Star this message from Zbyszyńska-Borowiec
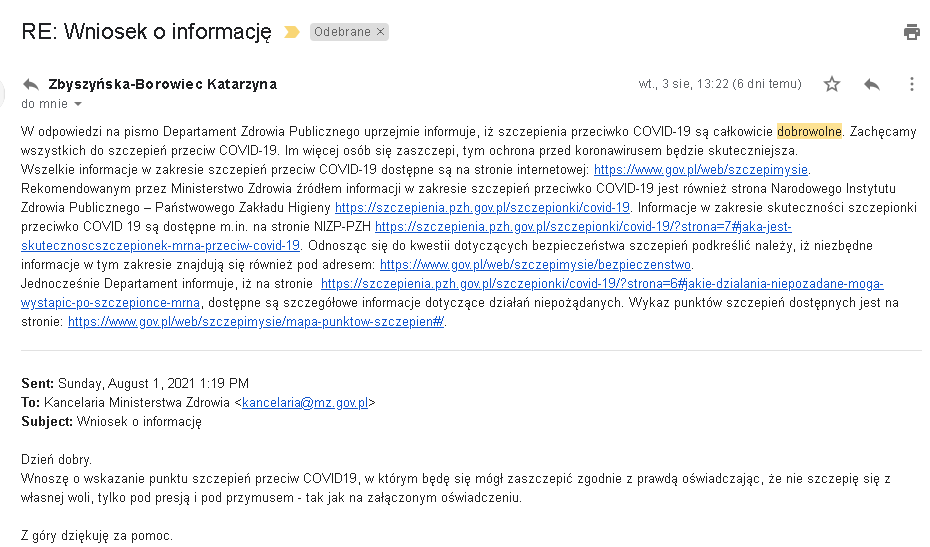This screenshot has height=547, width=930. point(832,84)
